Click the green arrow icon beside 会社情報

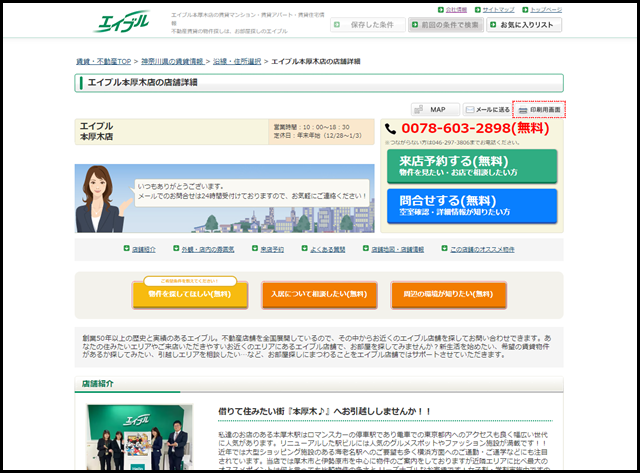click(440, 9)
